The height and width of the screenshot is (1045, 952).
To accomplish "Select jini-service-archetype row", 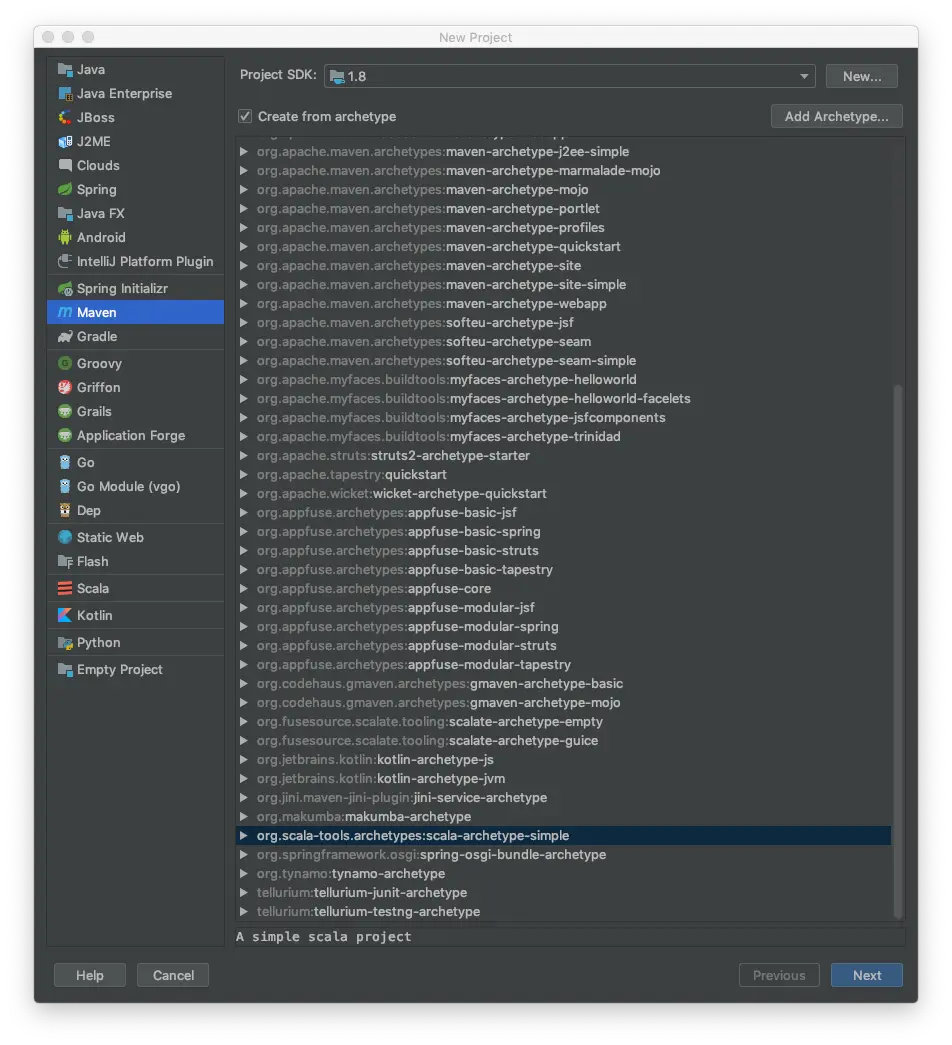I will tap(564, 797).
